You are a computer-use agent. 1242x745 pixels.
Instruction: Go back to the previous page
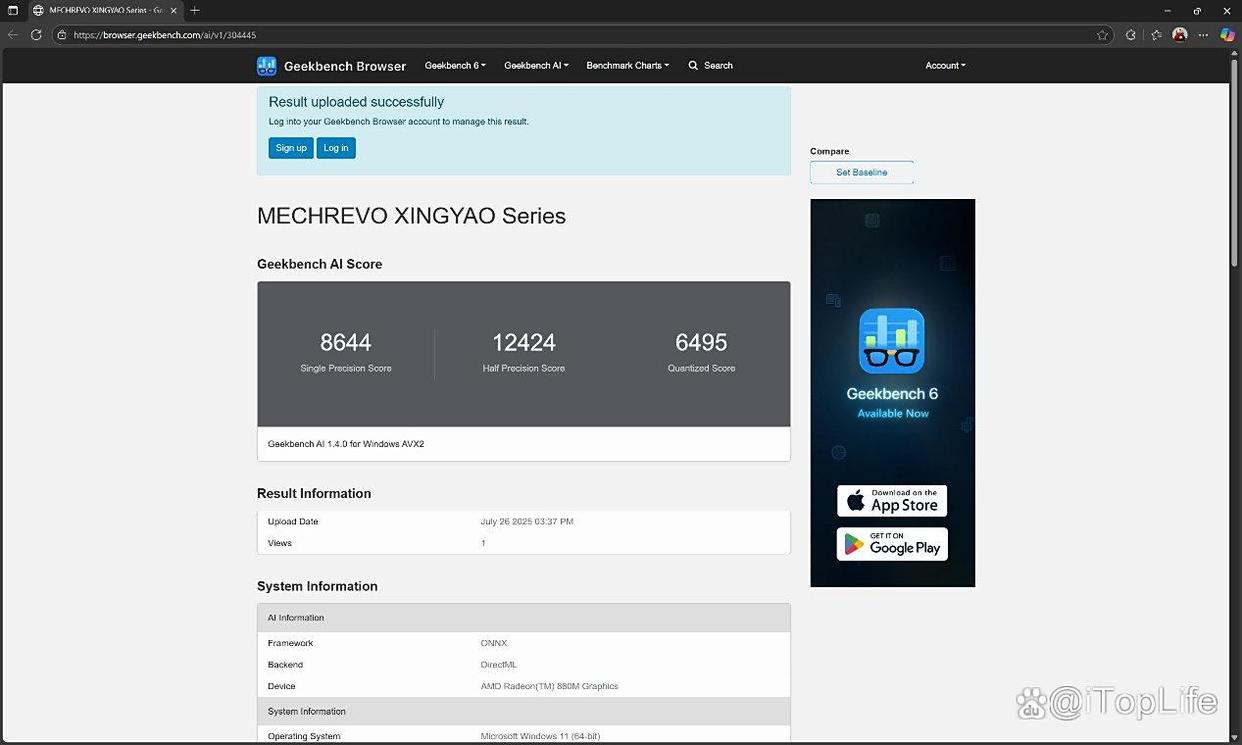coord(13,34)
